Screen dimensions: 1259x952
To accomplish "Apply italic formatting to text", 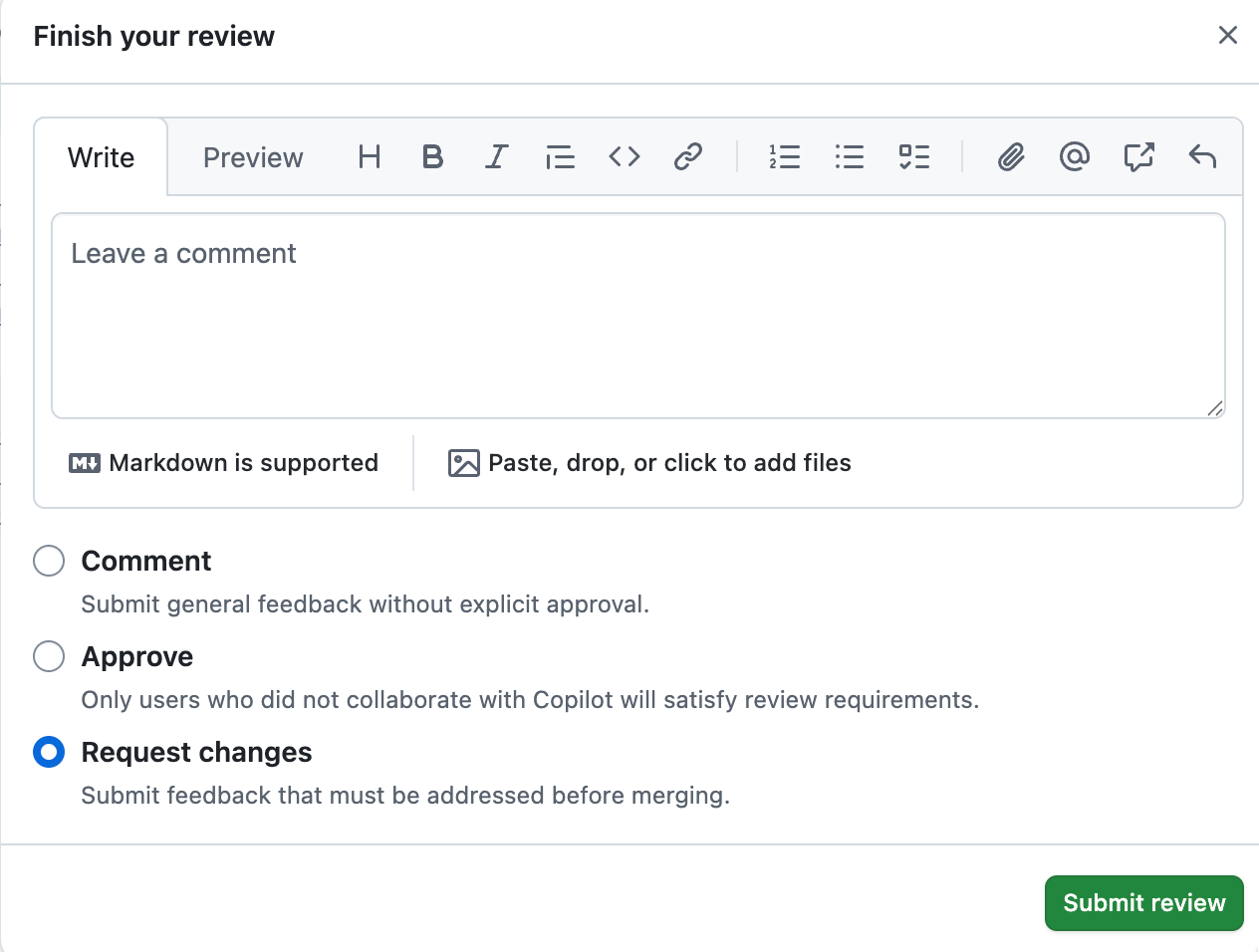I will [496, 157].
